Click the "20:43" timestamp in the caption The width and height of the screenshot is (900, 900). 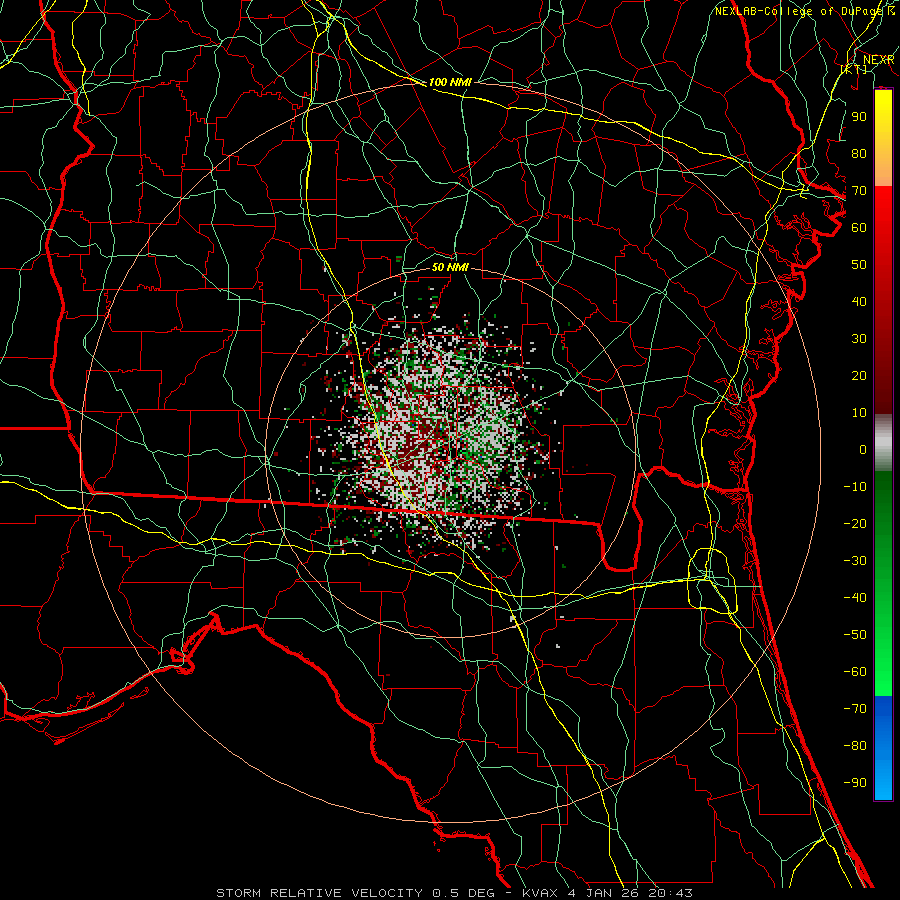coord(672,893)
